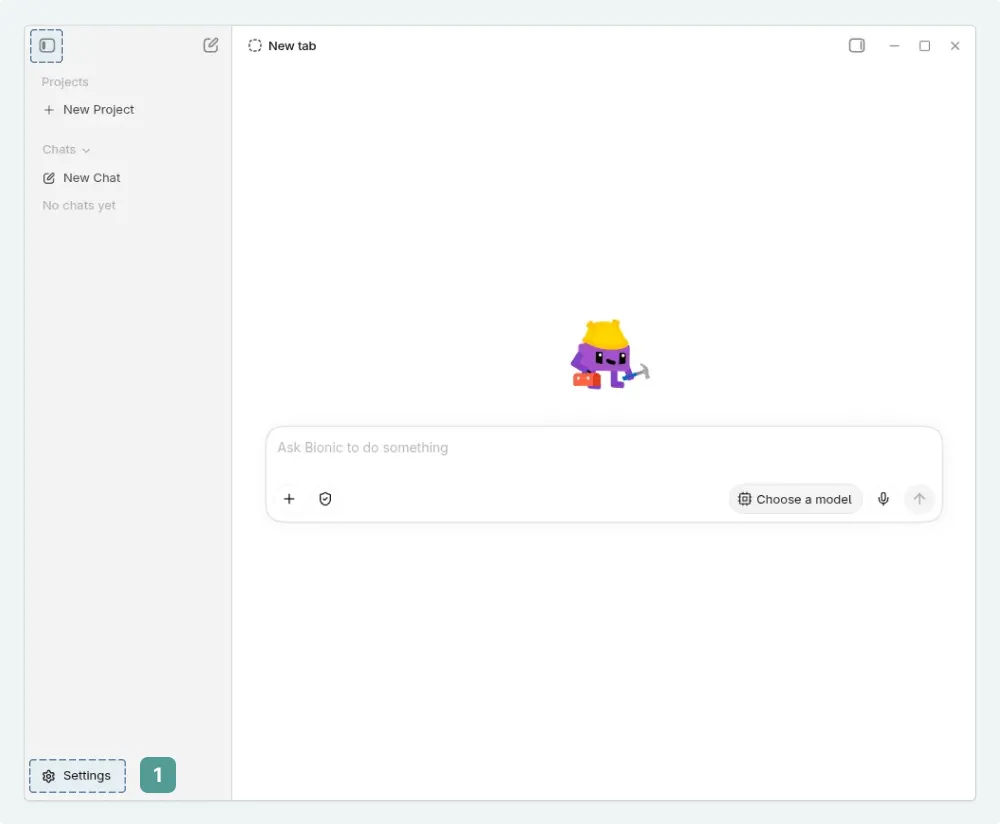Image resolution: width=1000 pixels, height=824 pixels.
Task: Collapse the Chats section chevron
Action: coord(86,151)
